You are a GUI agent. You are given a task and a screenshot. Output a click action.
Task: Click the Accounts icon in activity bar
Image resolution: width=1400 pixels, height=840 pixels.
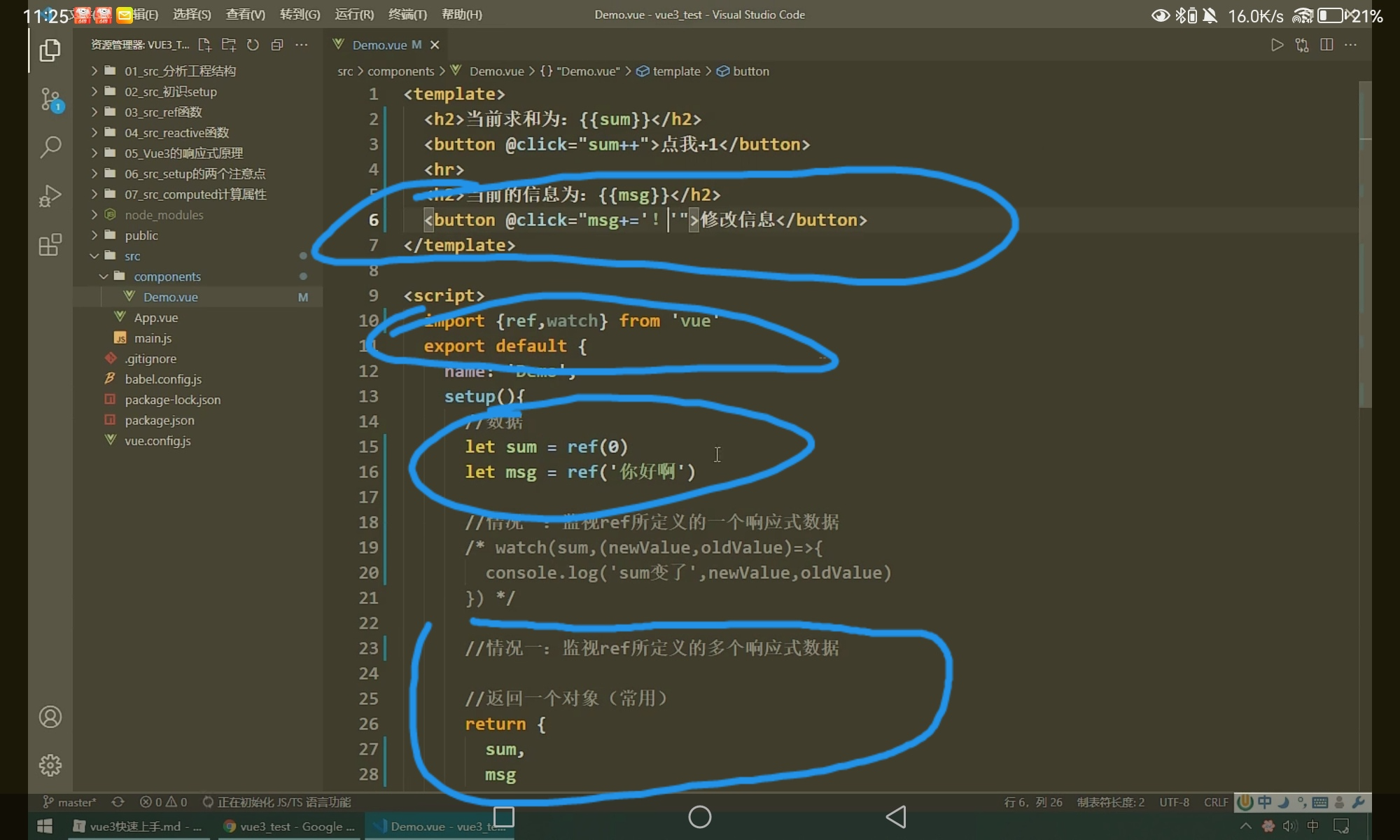tap(50, 717)
